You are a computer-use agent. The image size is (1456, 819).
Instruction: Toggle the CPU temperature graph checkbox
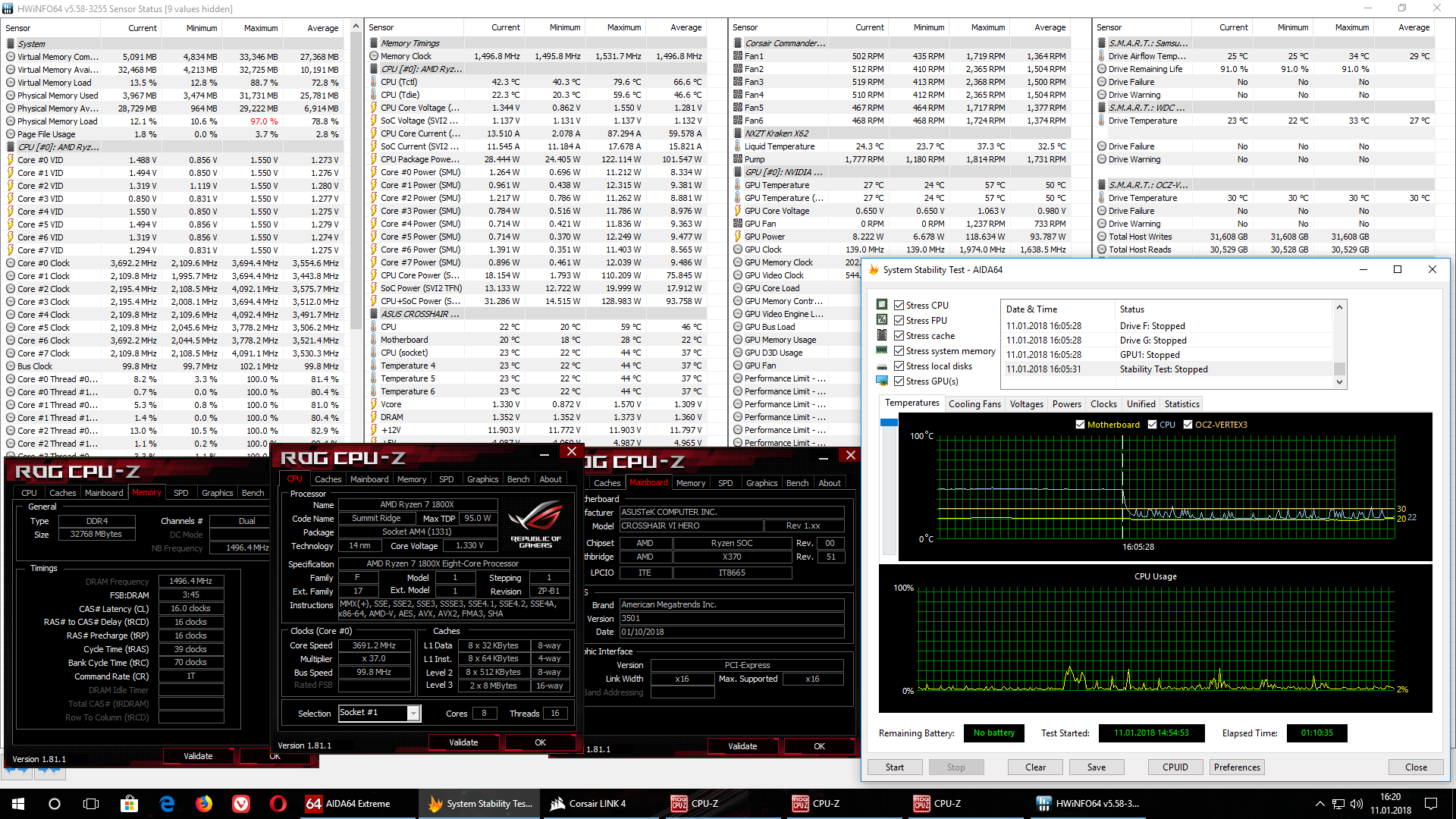click(1153, 425)
